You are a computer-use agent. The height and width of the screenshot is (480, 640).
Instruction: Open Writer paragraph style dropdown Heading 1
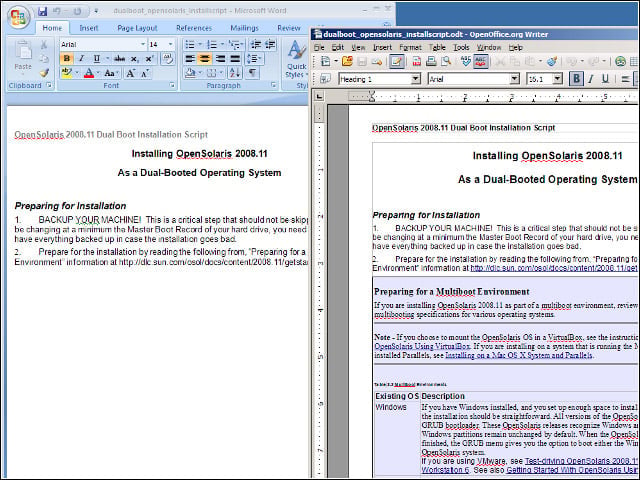(416, 79)
